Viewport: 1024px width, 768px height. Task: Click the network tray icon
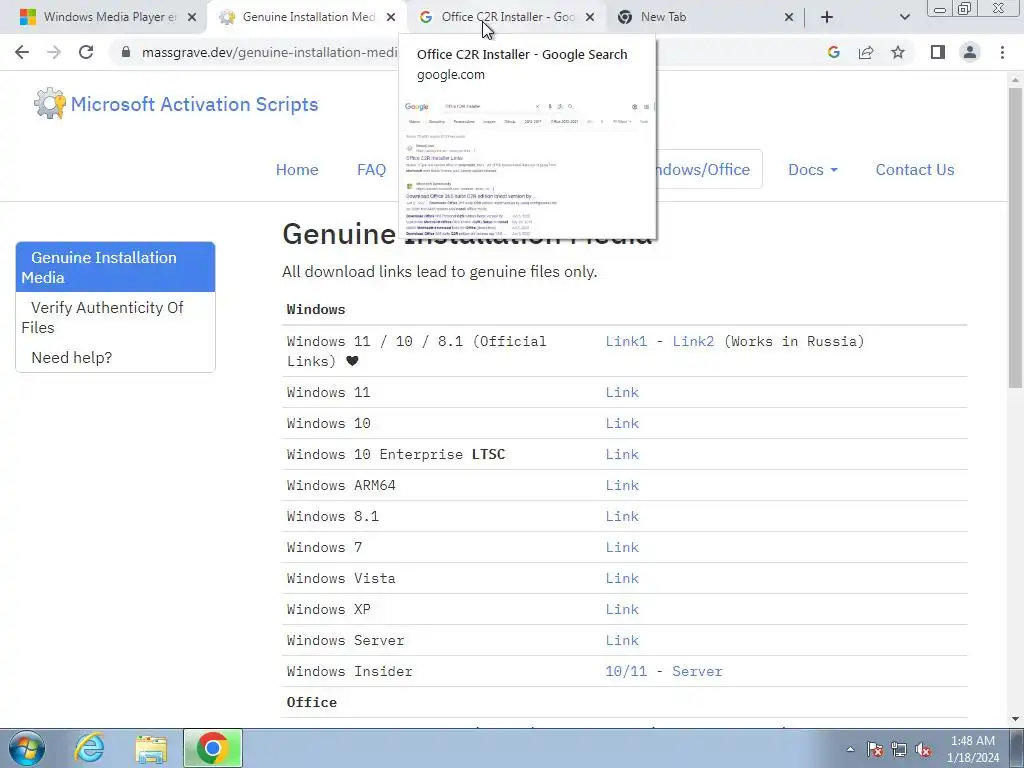pyautogui.click(x=899, y=750)
